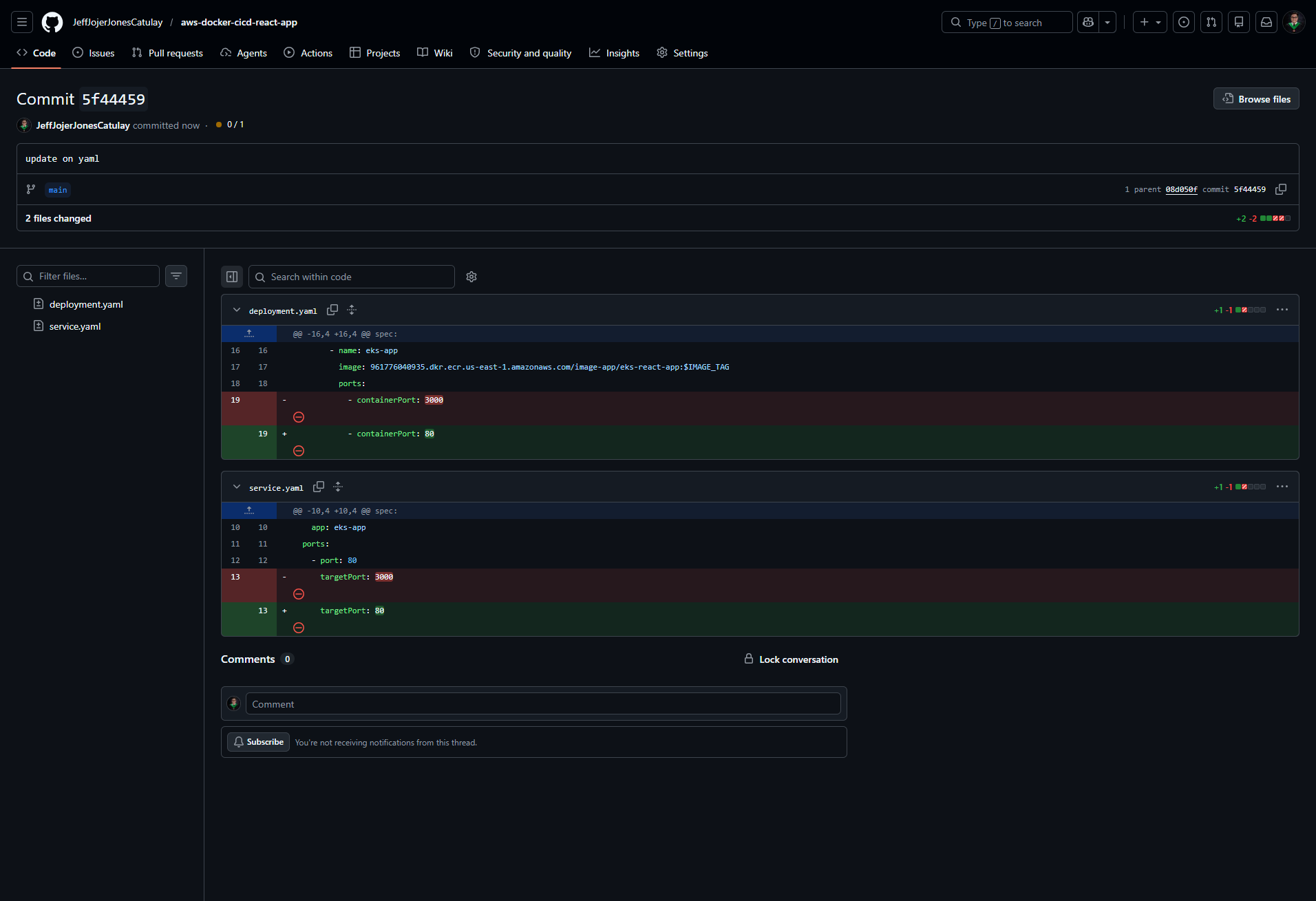1316x901 pixels.
Task: Open the Agents tab
Action: (x=244, y=53)
